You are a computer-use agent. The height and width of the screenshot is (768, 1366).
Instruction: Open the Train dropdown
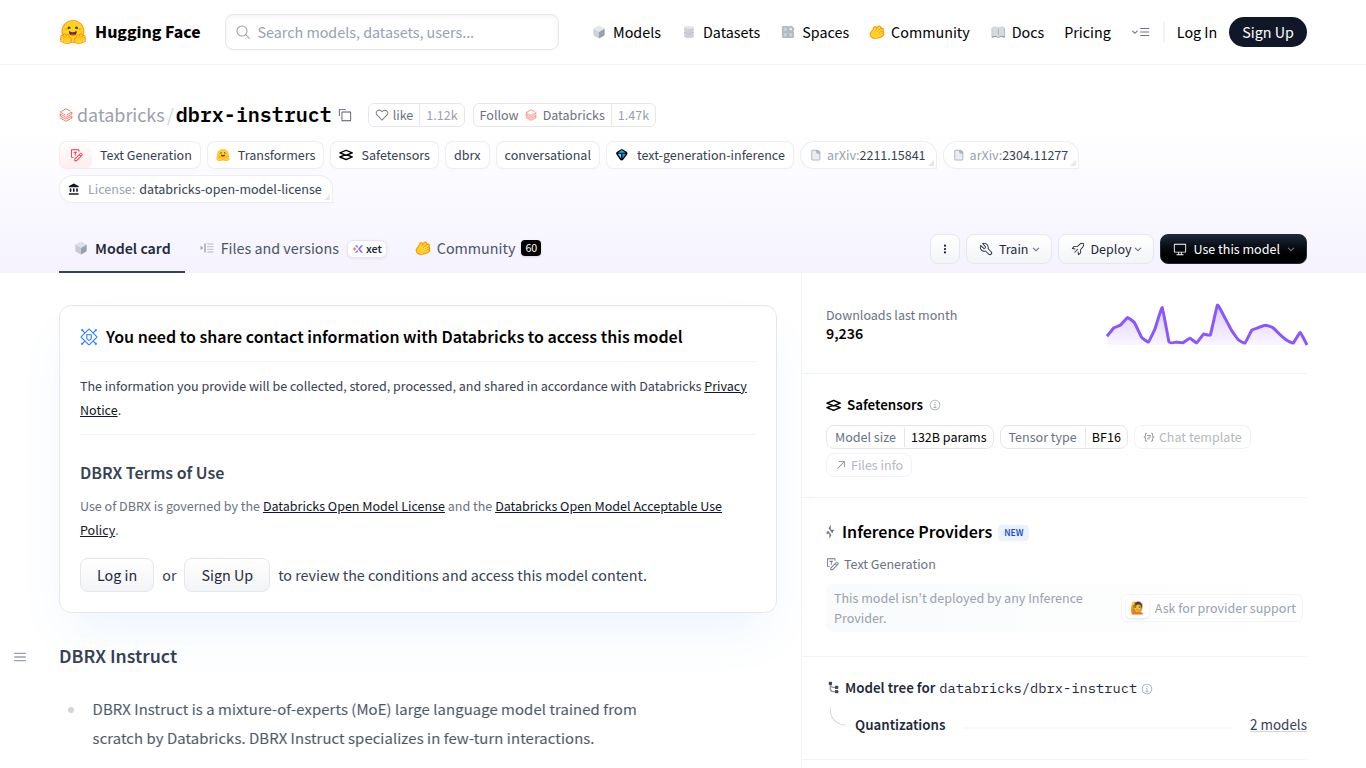(1008, 249)
